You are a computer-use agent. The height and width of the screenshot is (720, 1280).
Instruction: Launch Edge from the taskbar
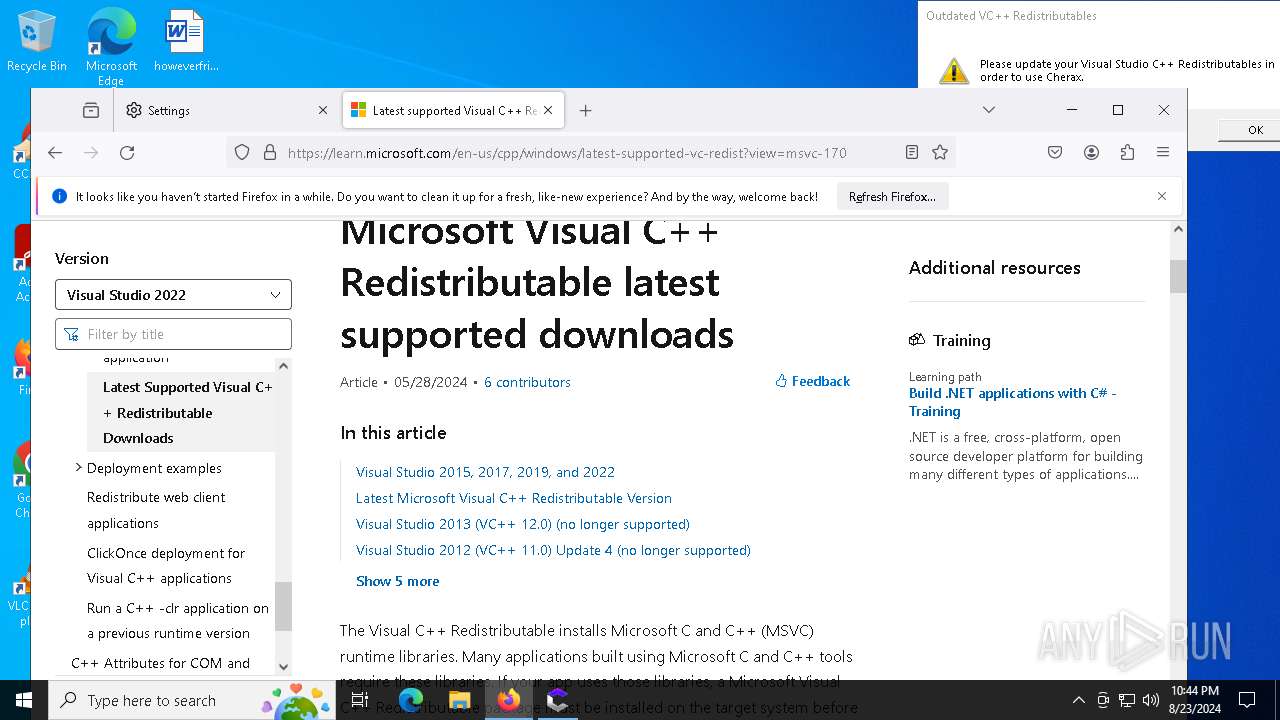(410, 700)
